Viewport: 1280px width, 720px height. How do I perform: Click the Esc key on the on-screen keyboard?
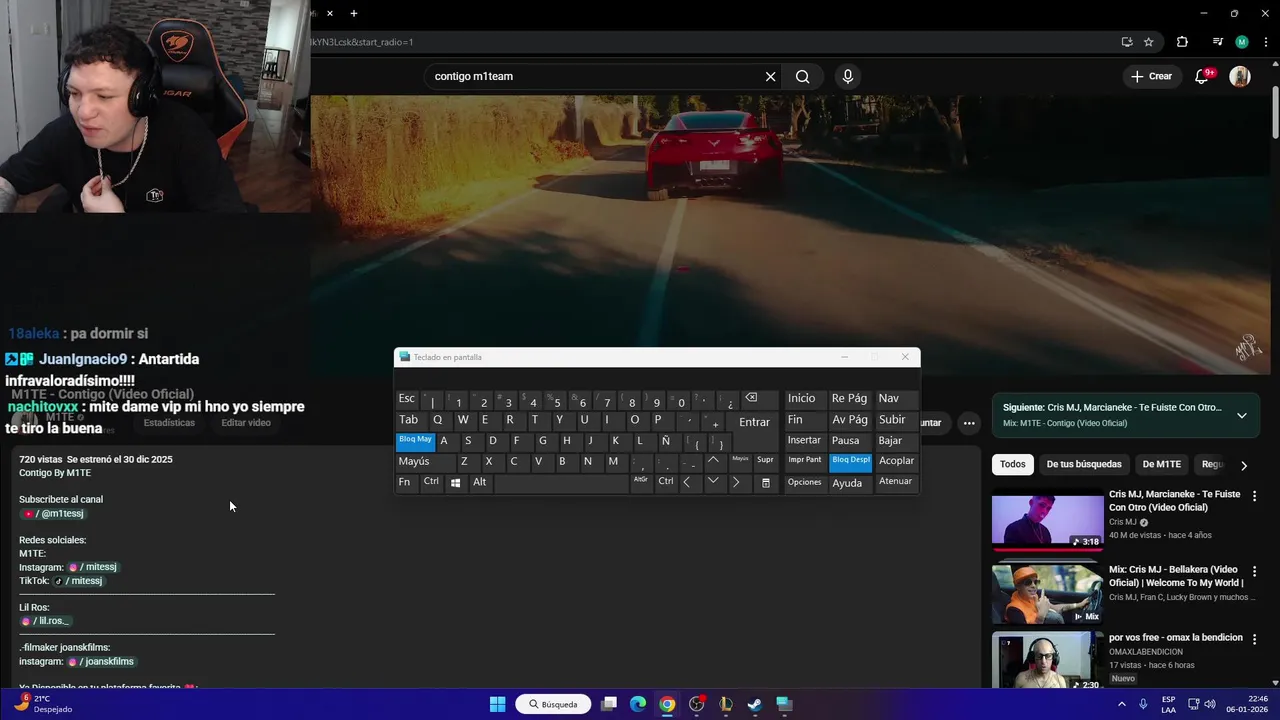pos(406,398)
